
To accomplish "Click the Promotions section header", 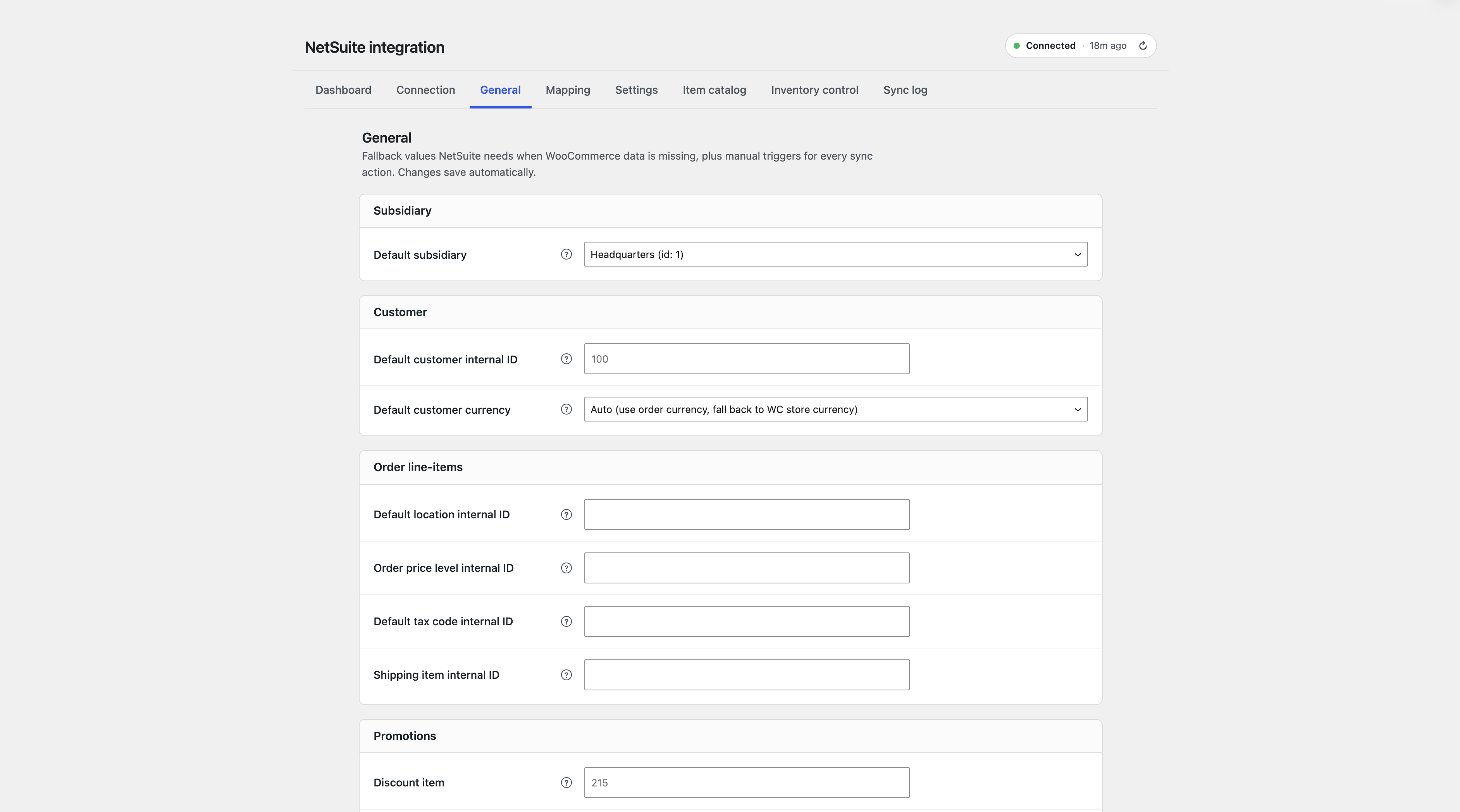I will [730, 736].
